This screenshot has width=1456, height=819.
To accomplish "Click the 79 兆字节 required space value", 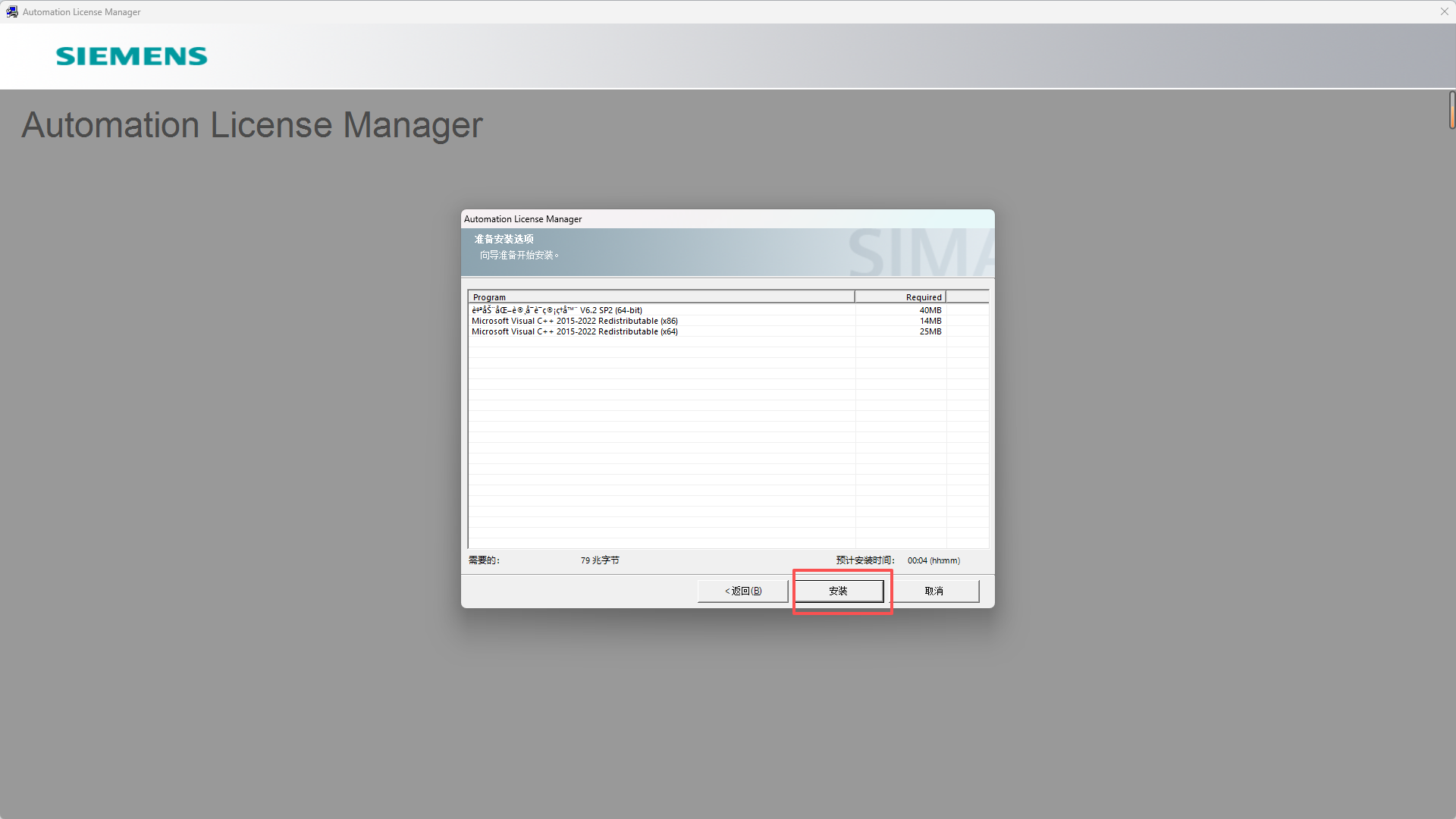I will click(599, 560).
